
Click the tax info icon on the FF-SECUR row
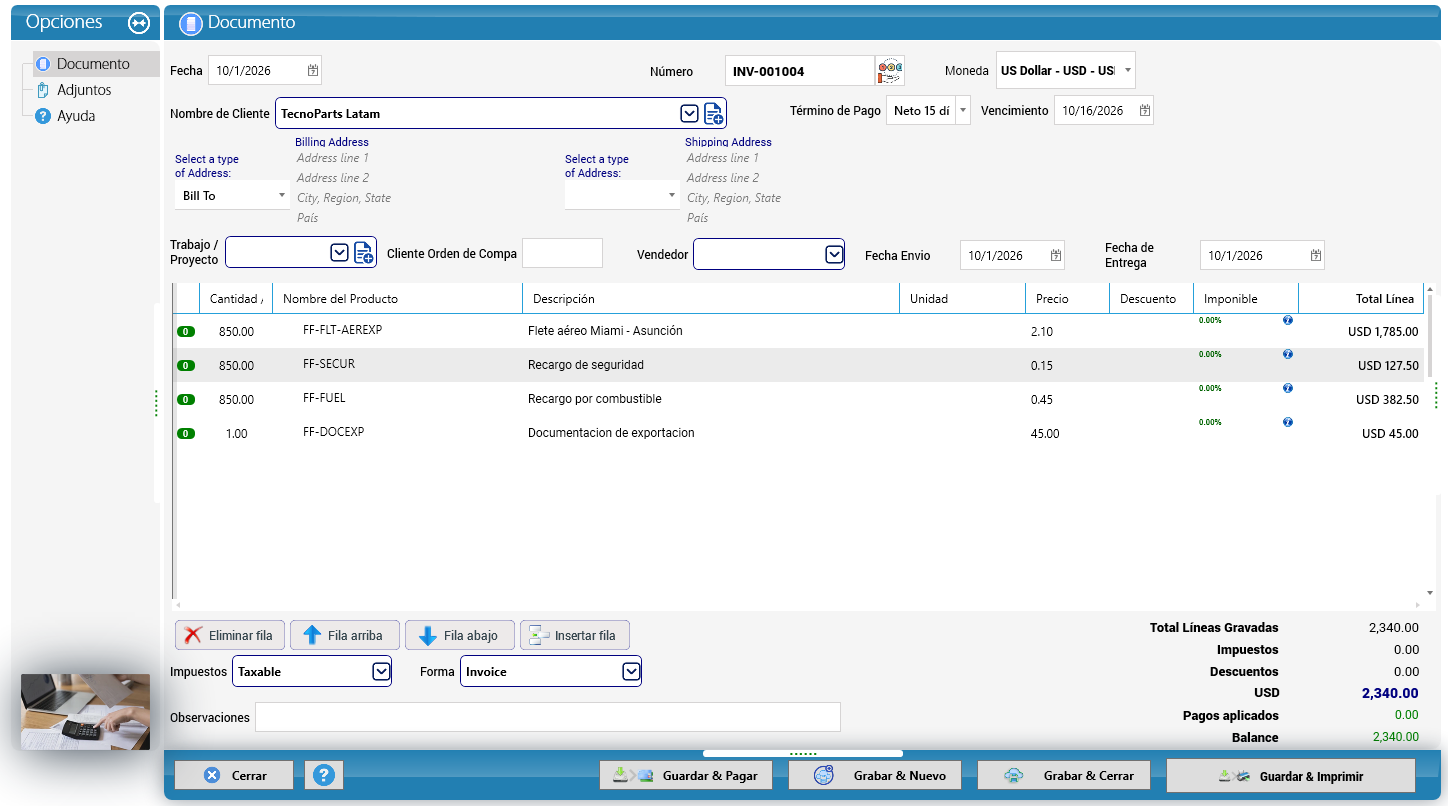pyautogui.click(x=1288, y=355)
